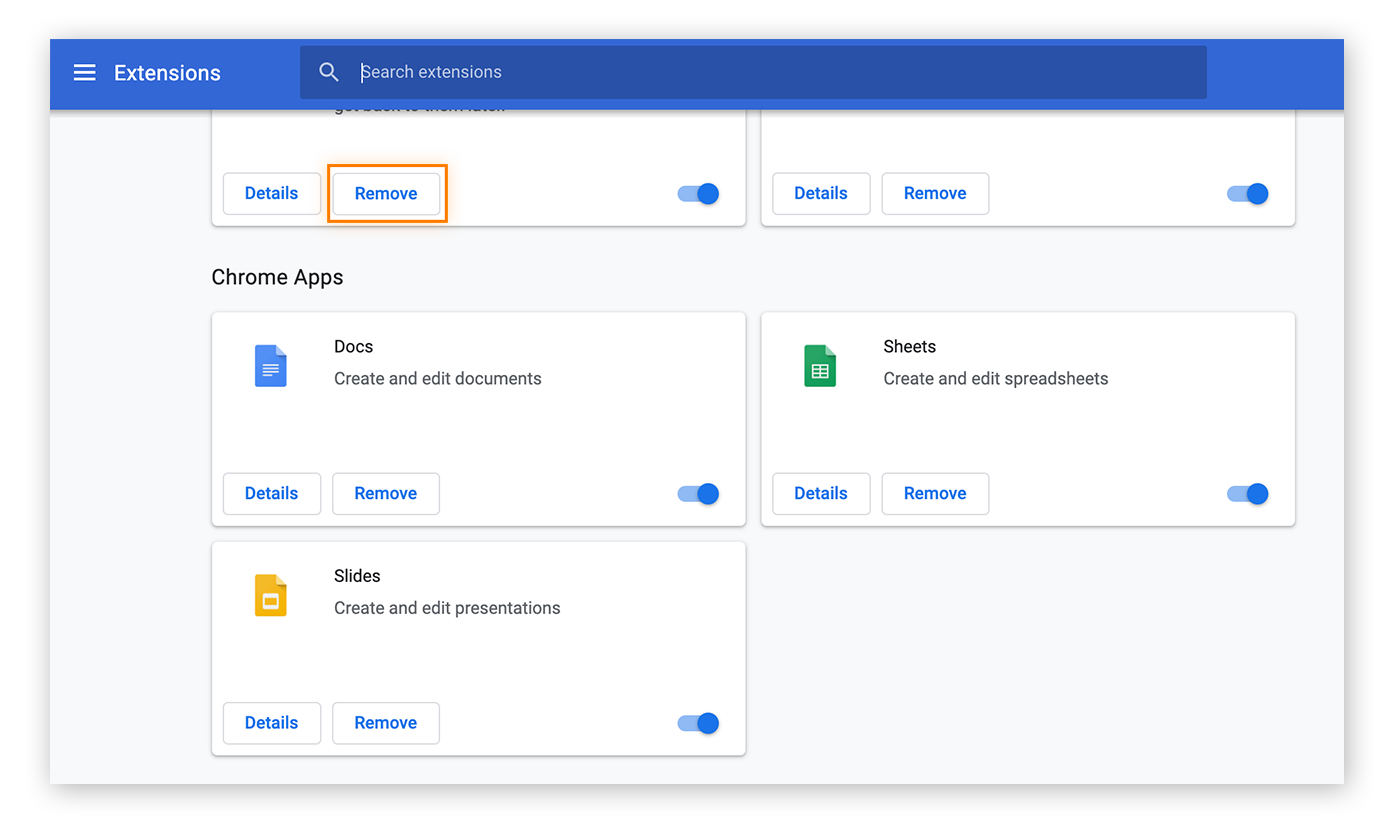Open Details for Docs

[272, 494]
